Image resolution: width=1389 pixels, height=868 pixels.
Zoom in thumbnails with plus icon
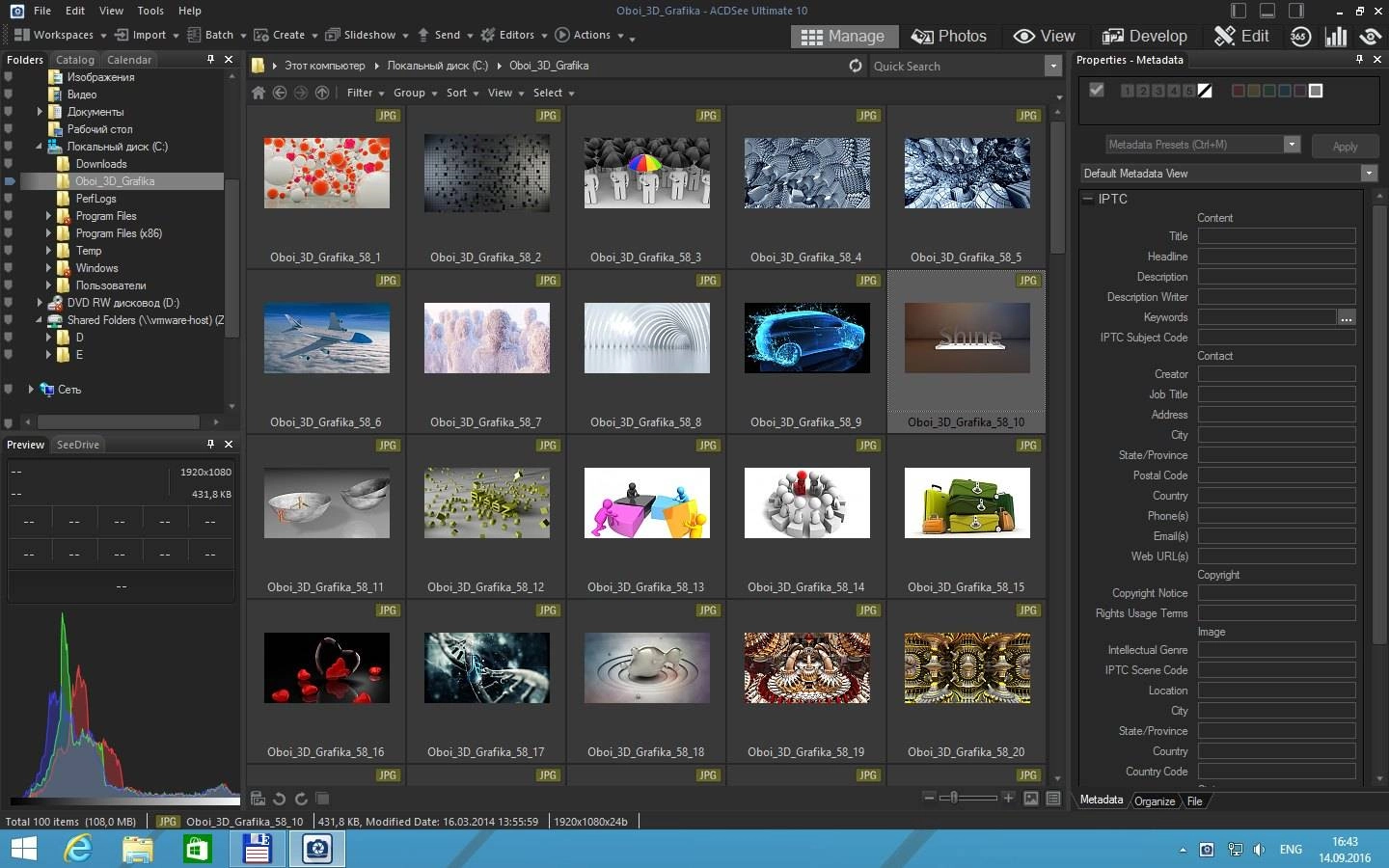pyautogui.click(x=1008, y=798)
